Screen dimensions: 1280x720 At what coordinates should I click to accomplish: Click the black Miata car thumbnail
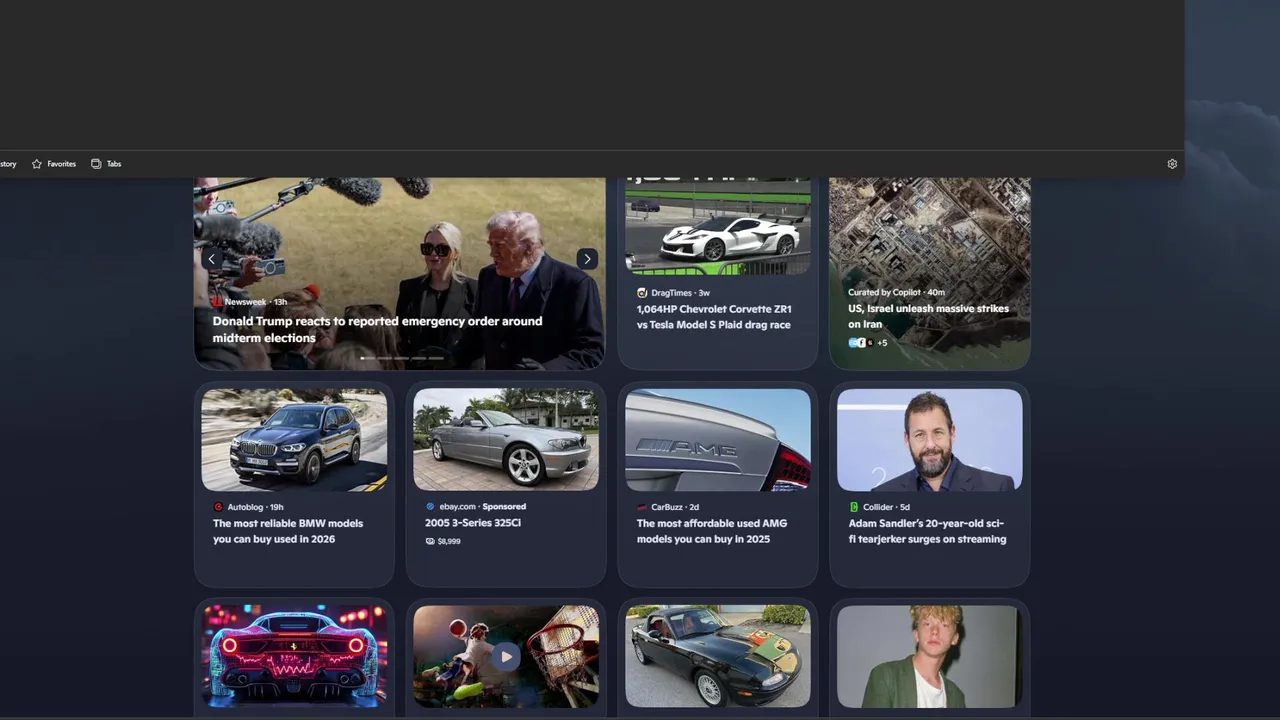pyautogui.click(x=718, y=656)
